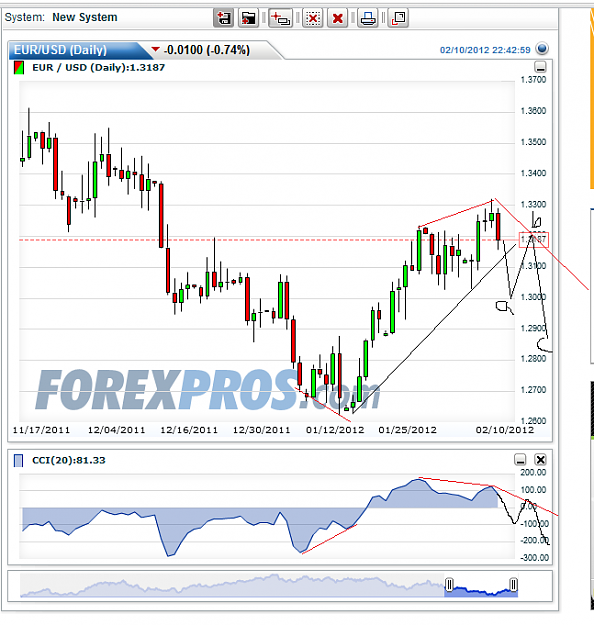Click the -0.0100 (-0.74%) change value
This screenshot has width=594, height=625.
(x=207, y=50)
